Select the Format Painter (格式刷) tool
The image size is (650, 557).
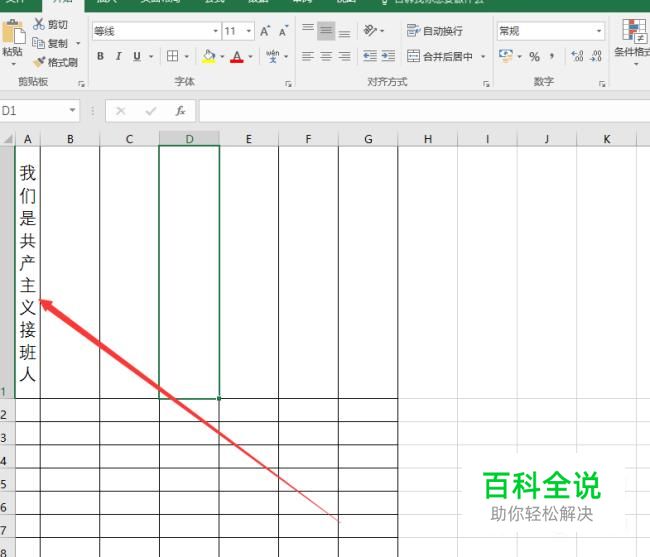click(55, 62)
